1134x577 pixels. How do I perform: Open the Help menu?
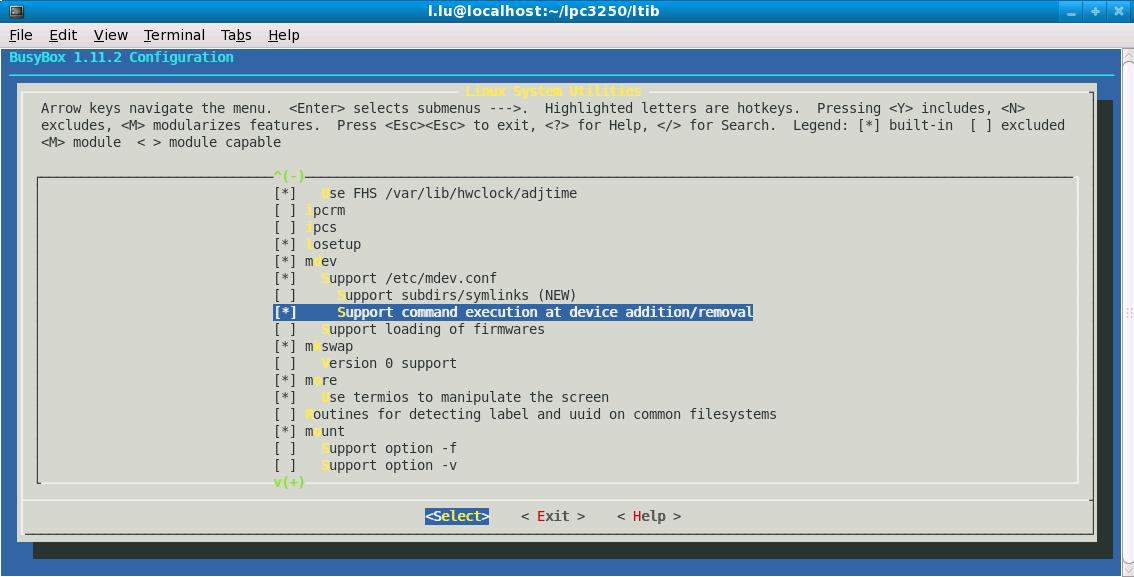coord(284,35)
